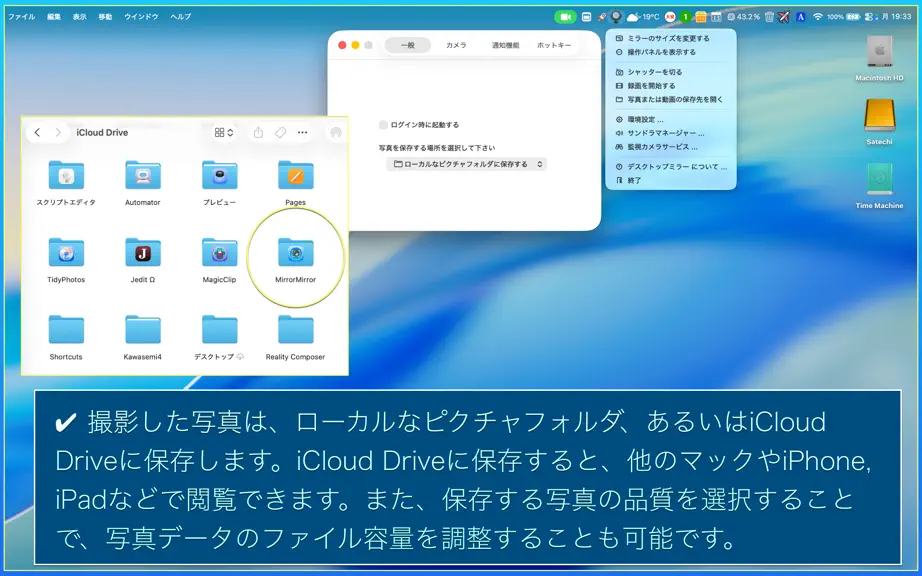Open the Satechi desktop drive

point(879,122)
